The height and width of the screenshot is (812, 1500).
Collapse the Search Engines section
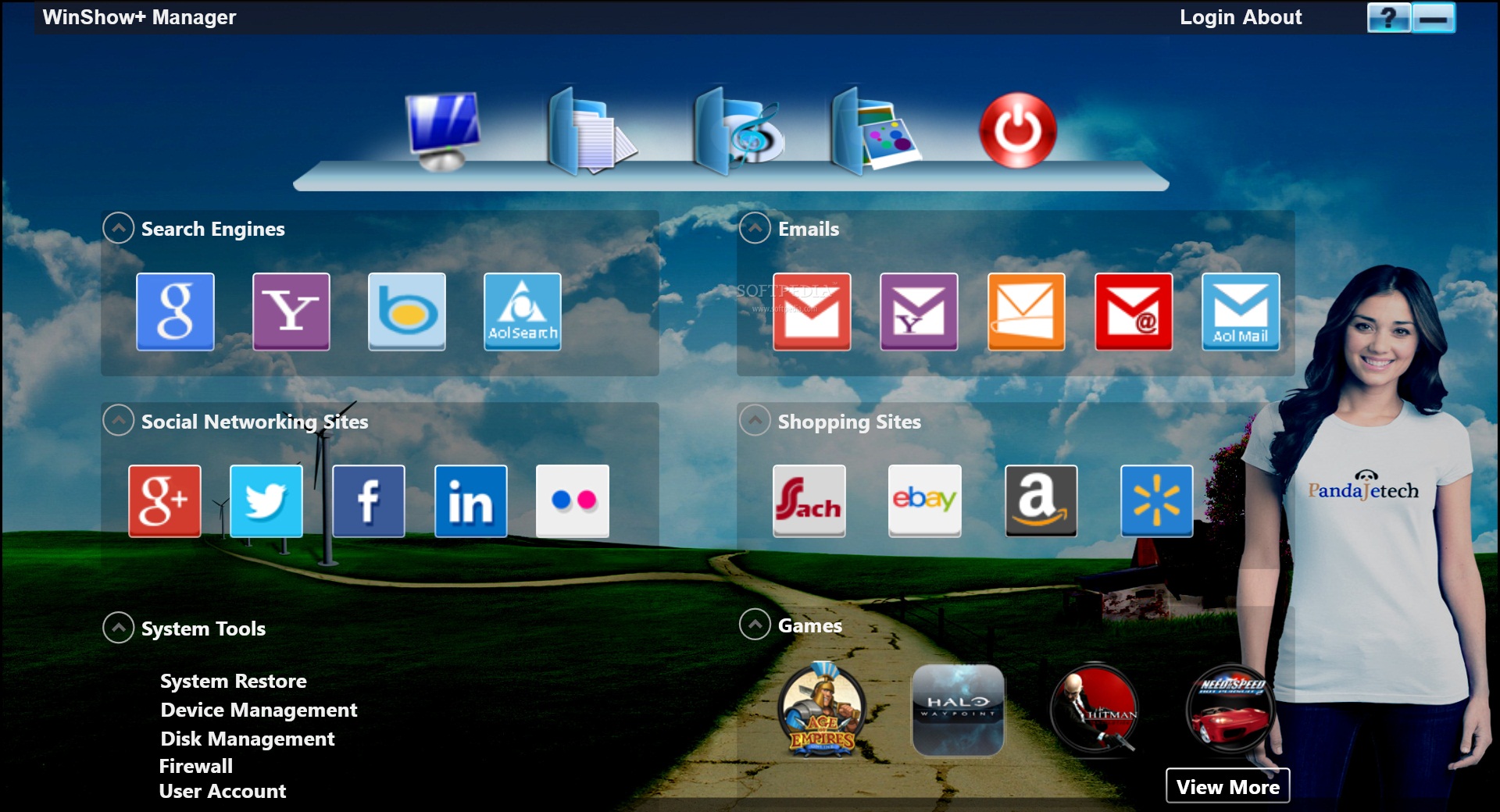pyautogui.click(x=119, y=228)
